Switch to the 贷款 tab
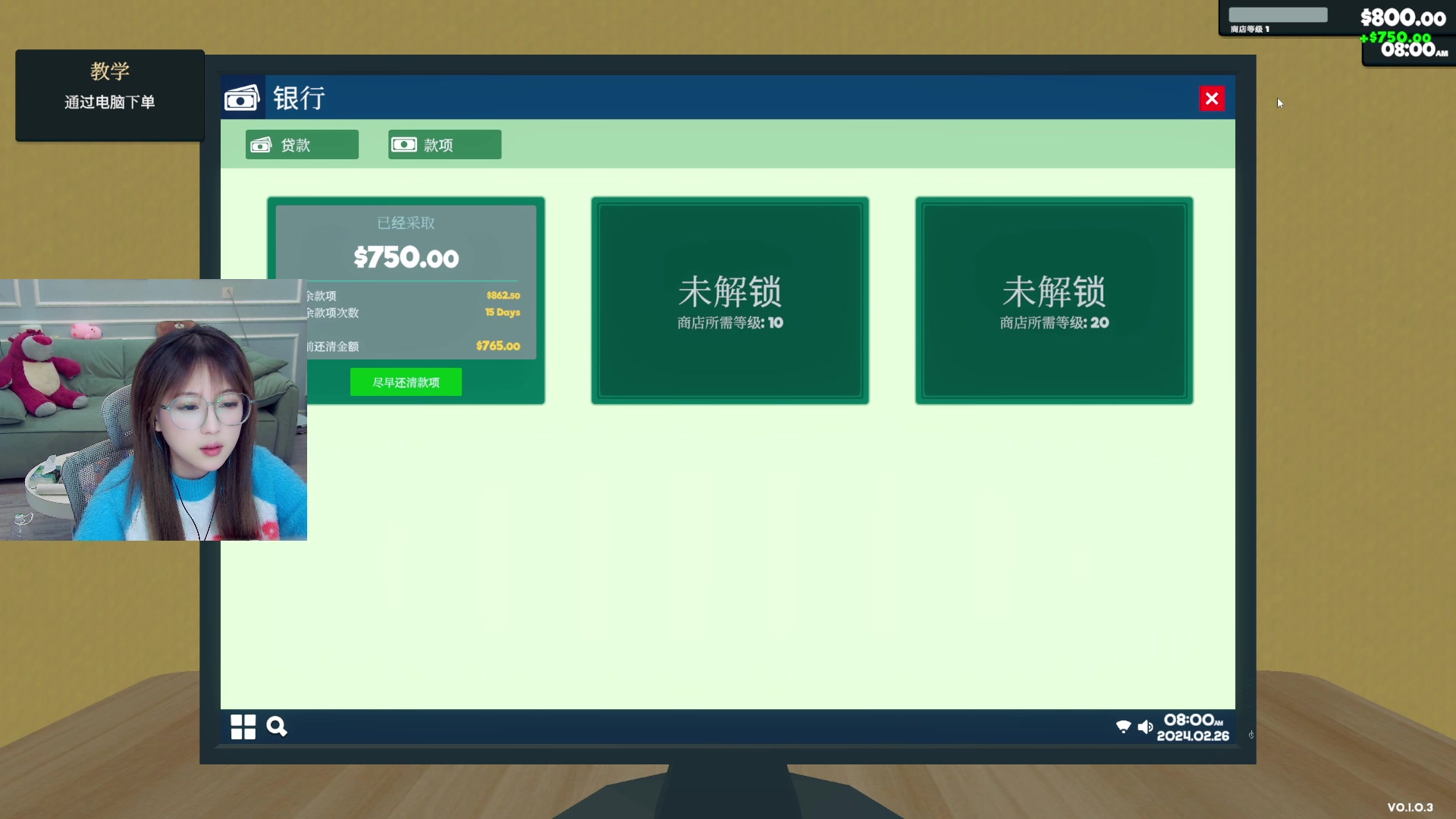The width and height of the screenshot is (1456, 819). 301,144
